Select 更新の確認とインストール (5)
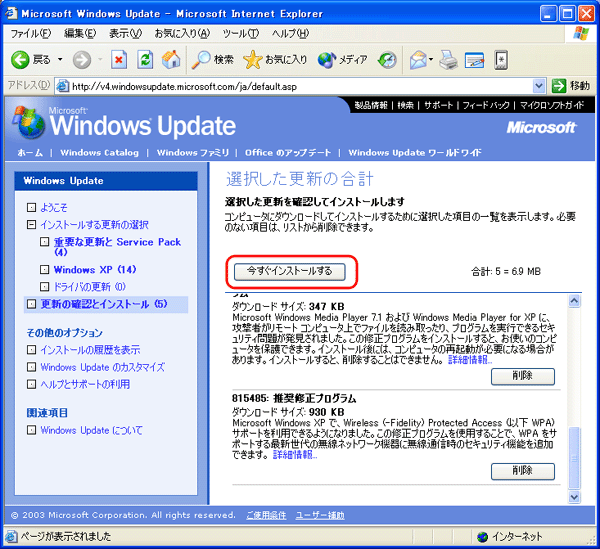600x549 pixels. point(104,304)
